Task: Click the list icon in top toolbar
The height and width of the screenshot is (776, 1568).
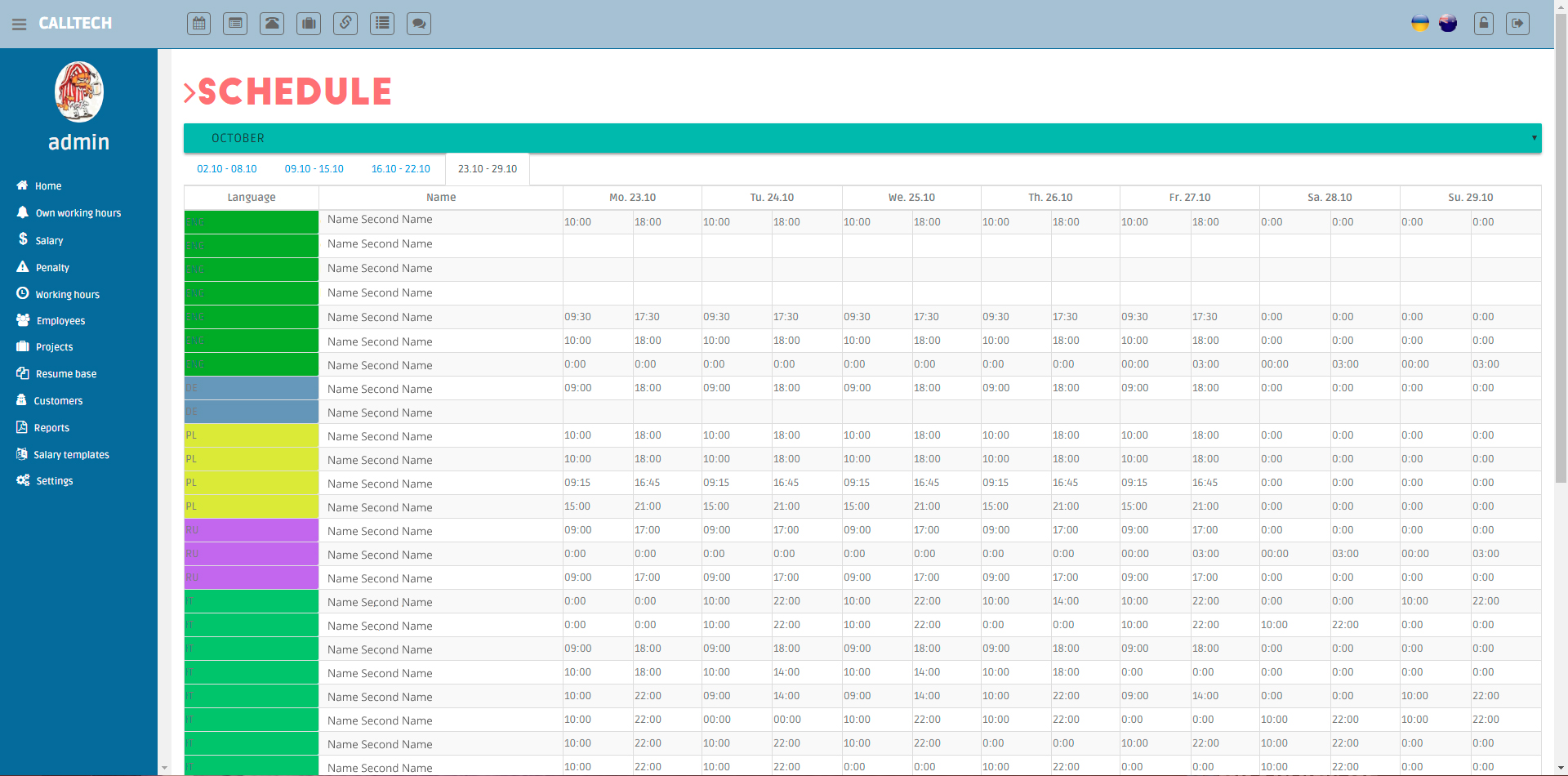Action: (382, 24)
